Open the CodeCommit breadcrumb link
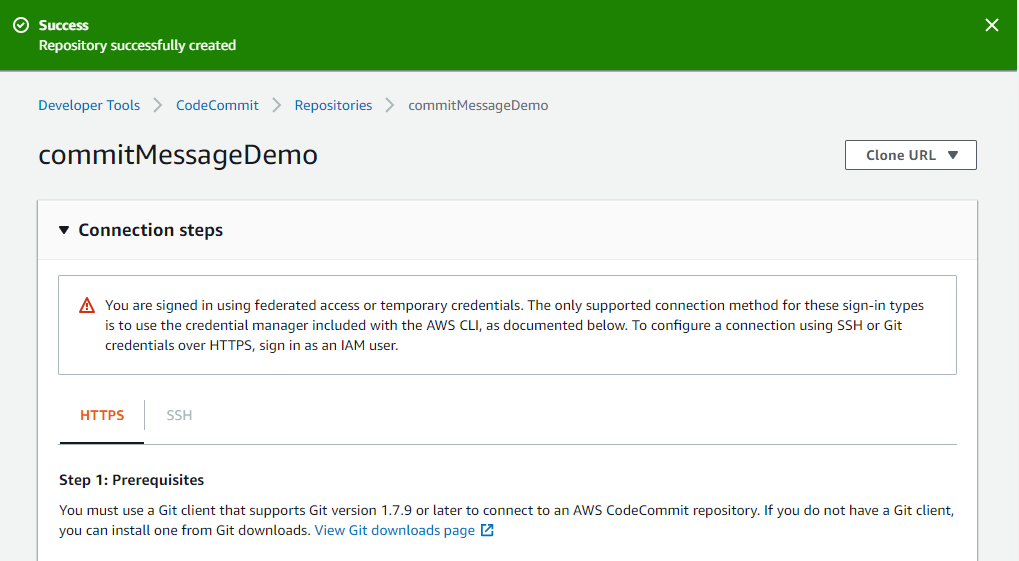The image size is (1019, 561). pyautogui.click(x=217, y=105)
